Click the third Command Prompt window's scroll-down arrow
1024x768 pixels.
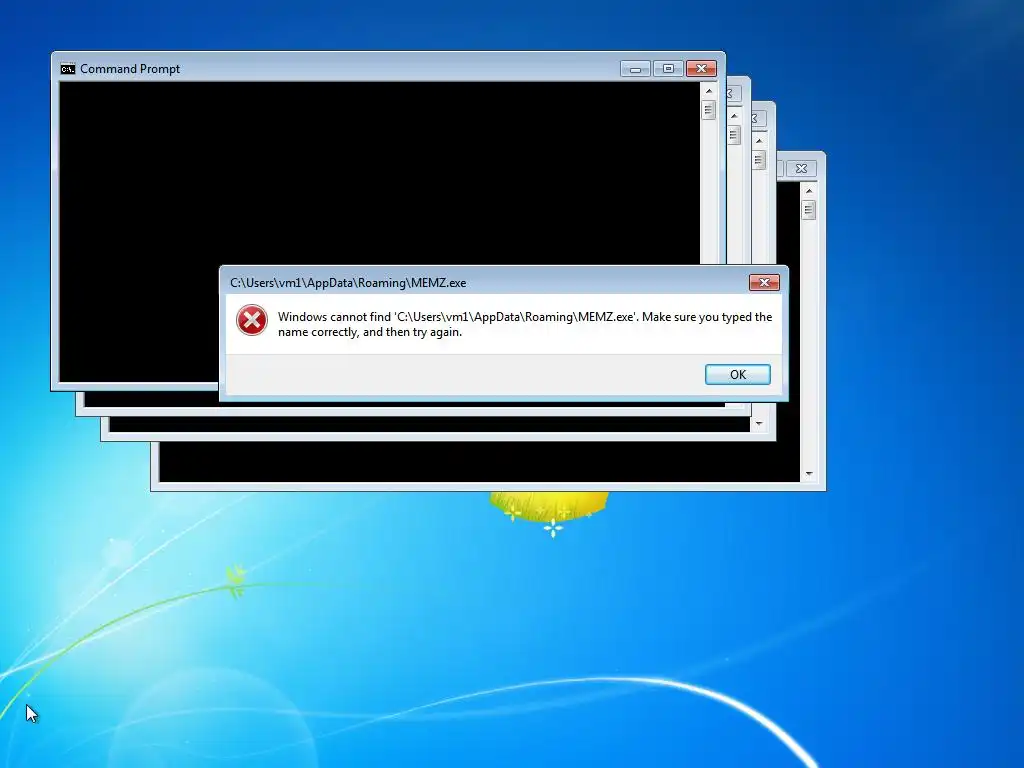759,424
